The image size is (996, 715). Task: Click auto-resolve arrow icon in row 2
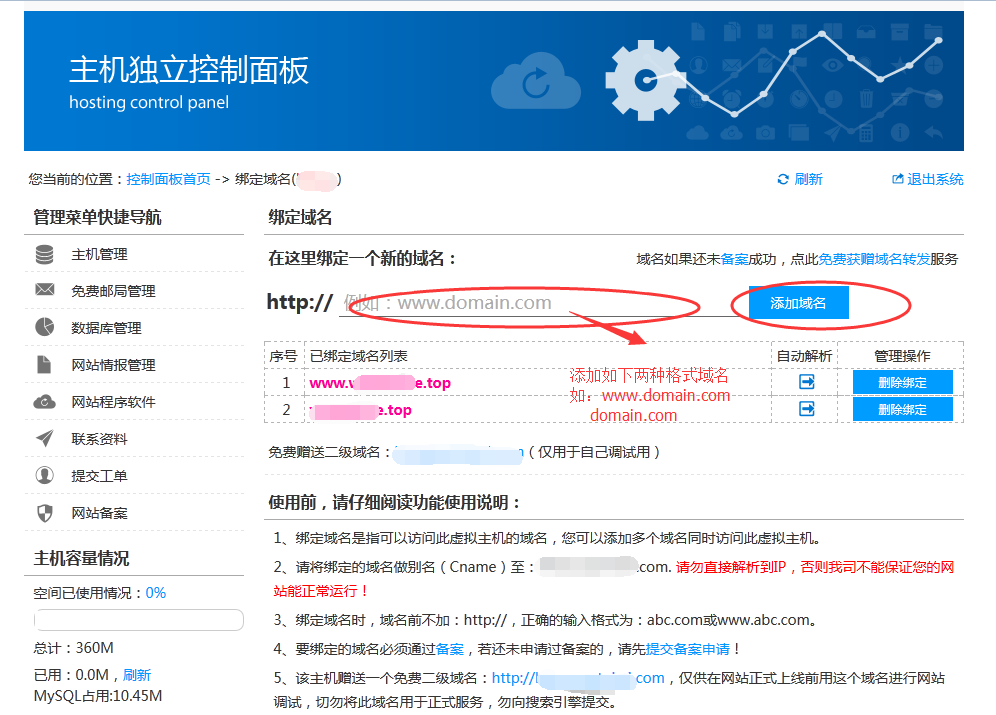tap(807, 409)
